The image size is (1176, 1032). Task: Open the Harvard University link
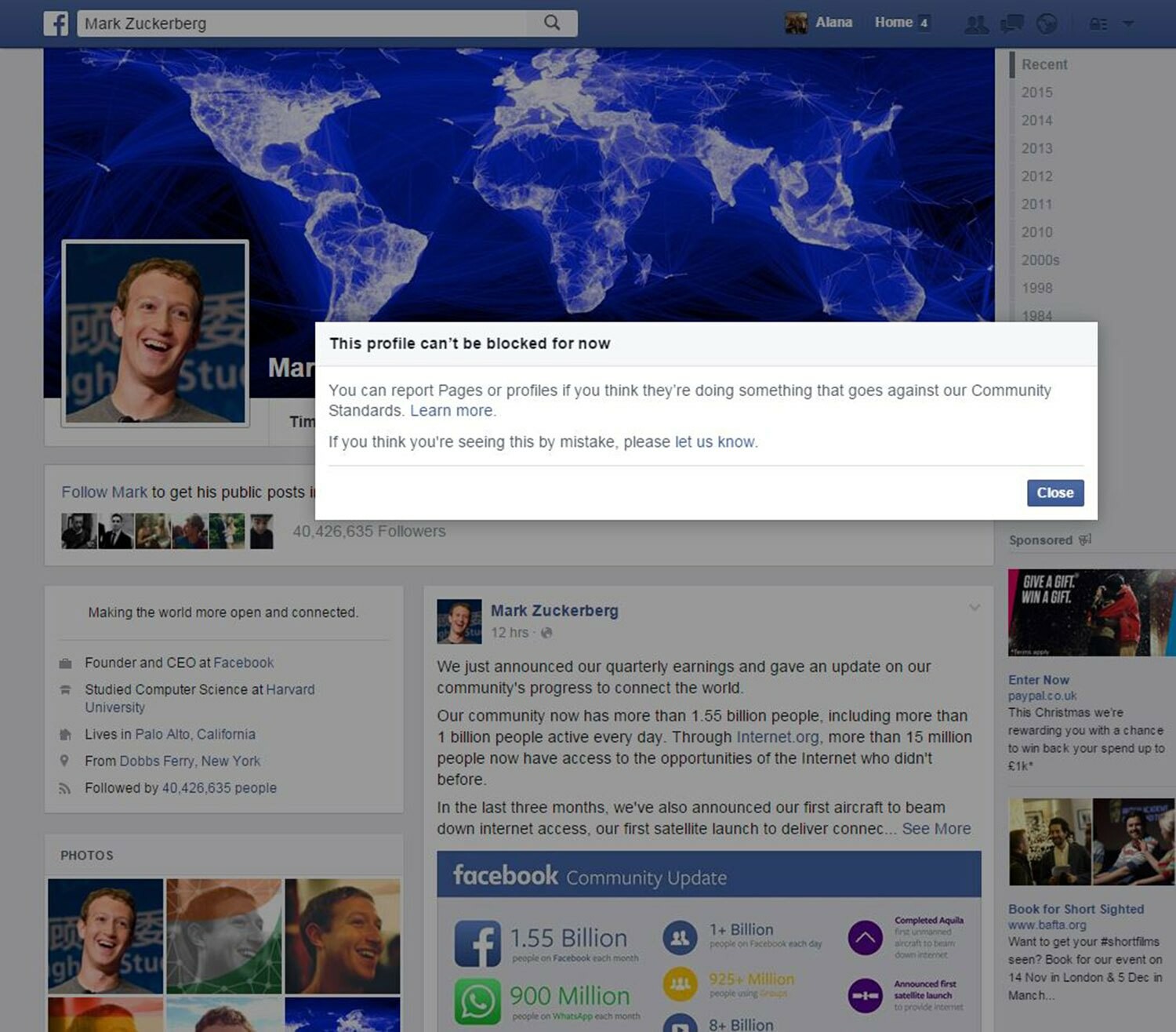200,698
